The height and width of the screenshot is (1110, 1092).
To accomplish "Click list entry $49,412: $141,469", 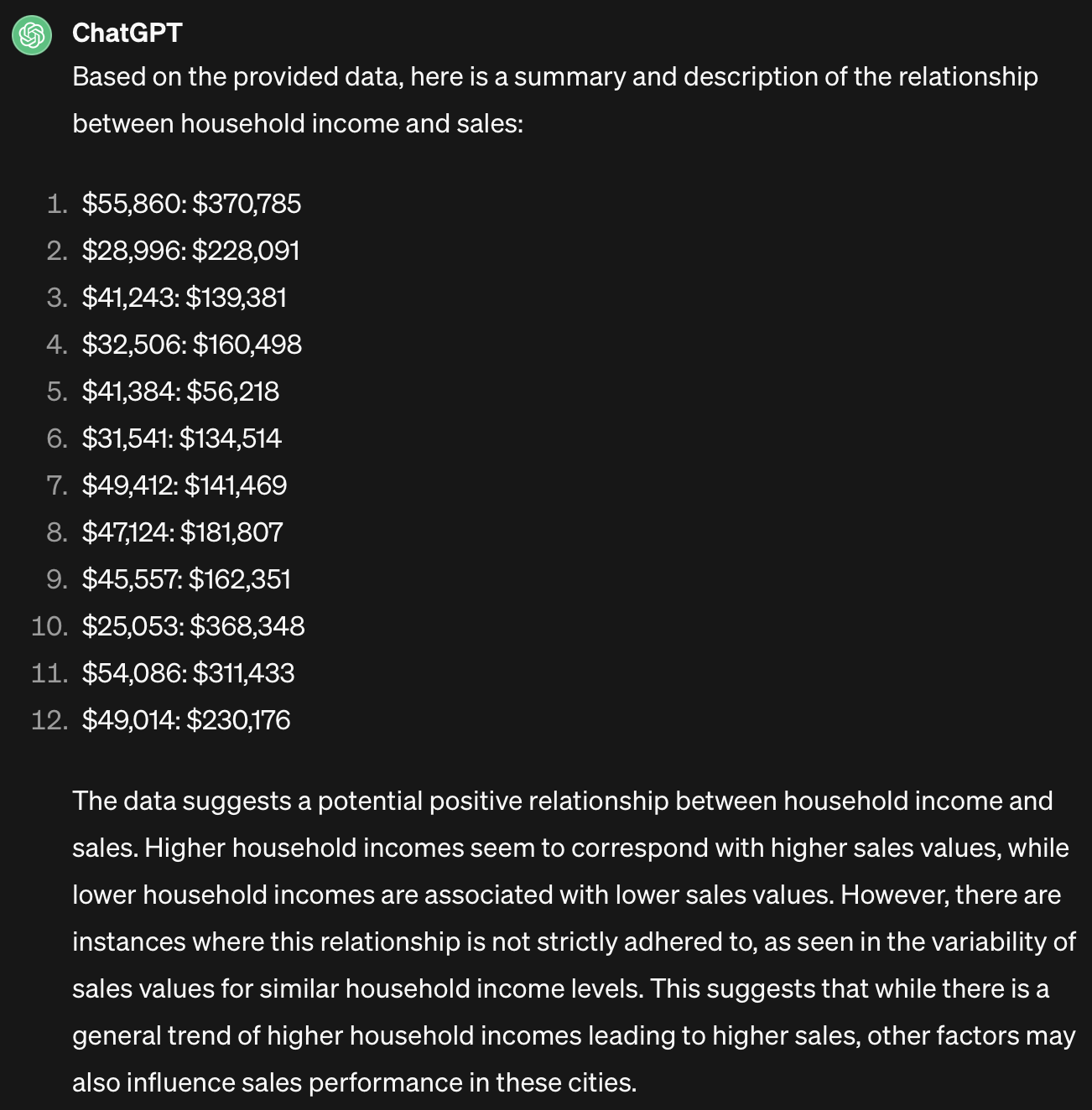I will tap(185, 485).
